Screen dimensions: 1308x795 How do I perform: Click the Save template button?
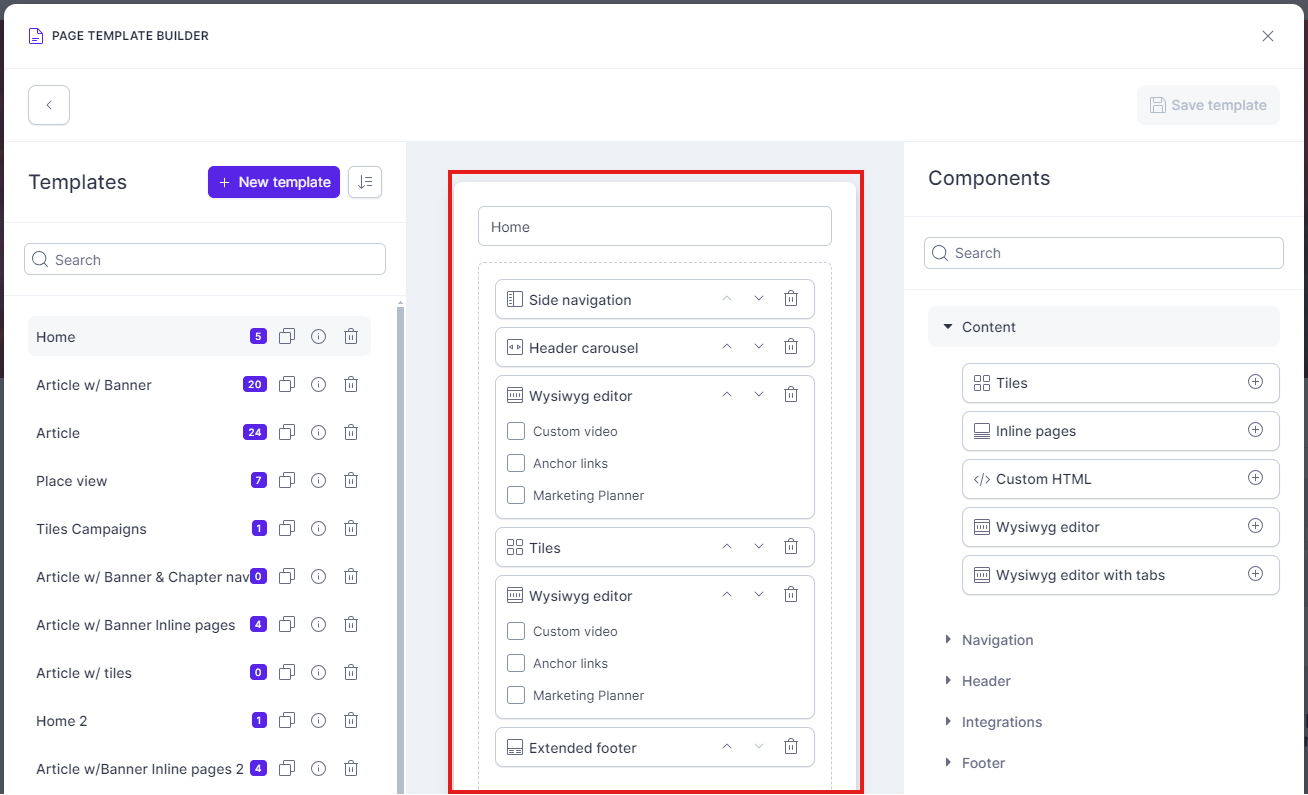coord(1208,104)
